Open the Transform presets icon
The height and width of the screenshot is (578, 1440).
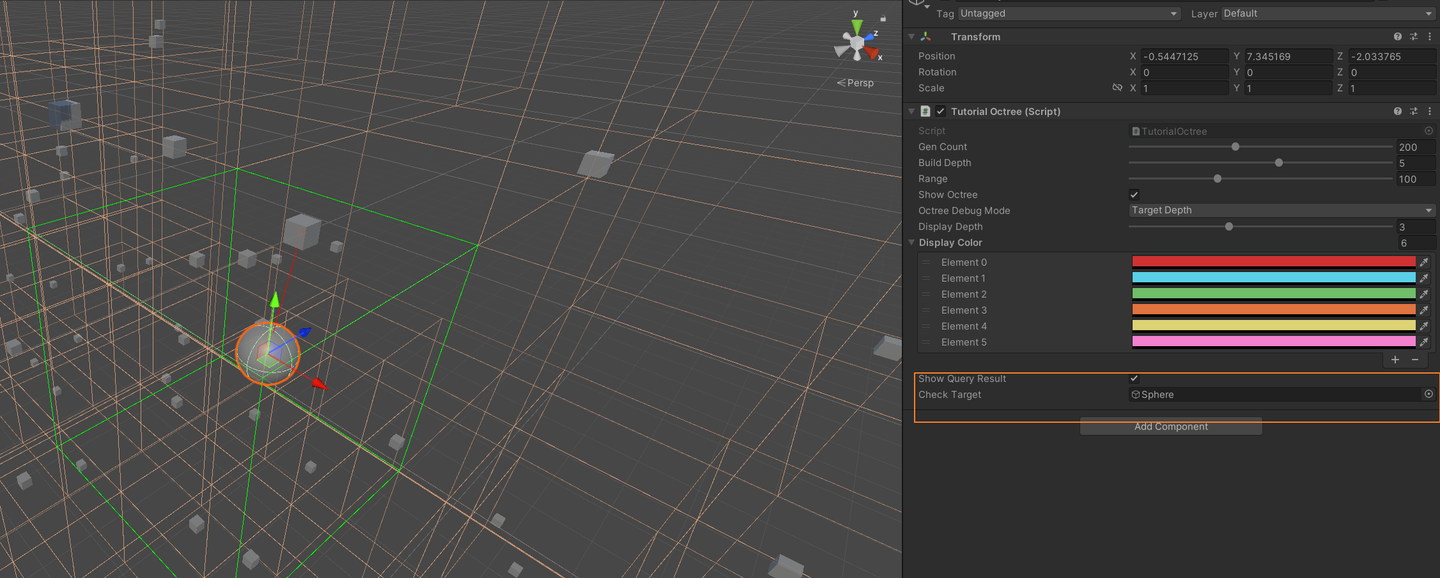pos(1413,36)
